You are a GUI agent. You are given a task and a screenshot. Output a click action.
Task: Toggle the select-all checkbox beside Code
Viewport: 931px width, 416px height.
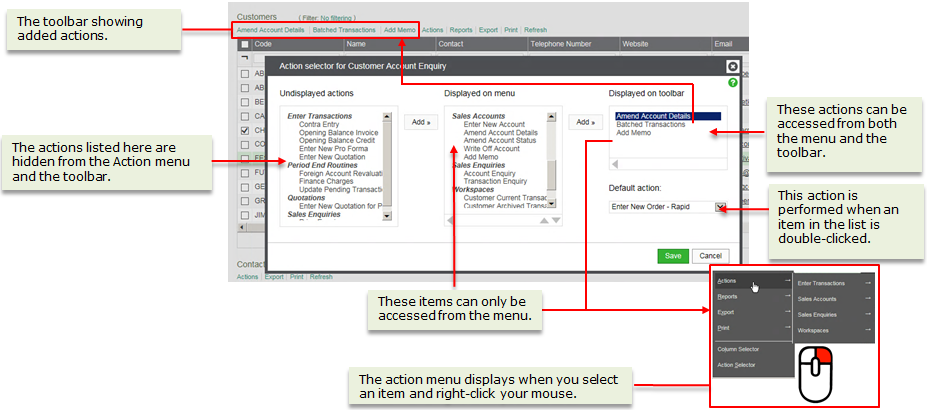(x=245, y=45)
